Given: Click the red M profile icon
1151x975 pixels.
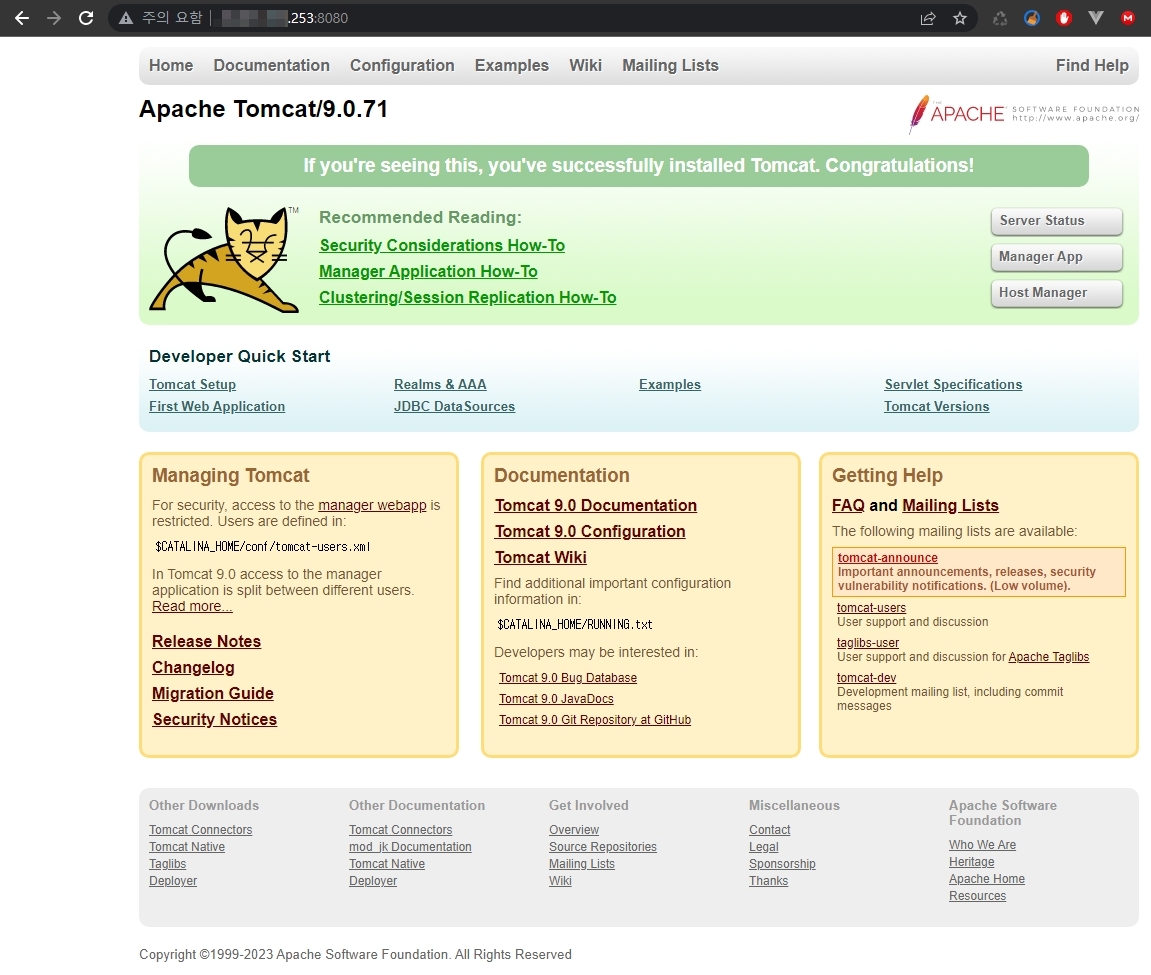Looking at the screenshot, I should pos(1128,18).
